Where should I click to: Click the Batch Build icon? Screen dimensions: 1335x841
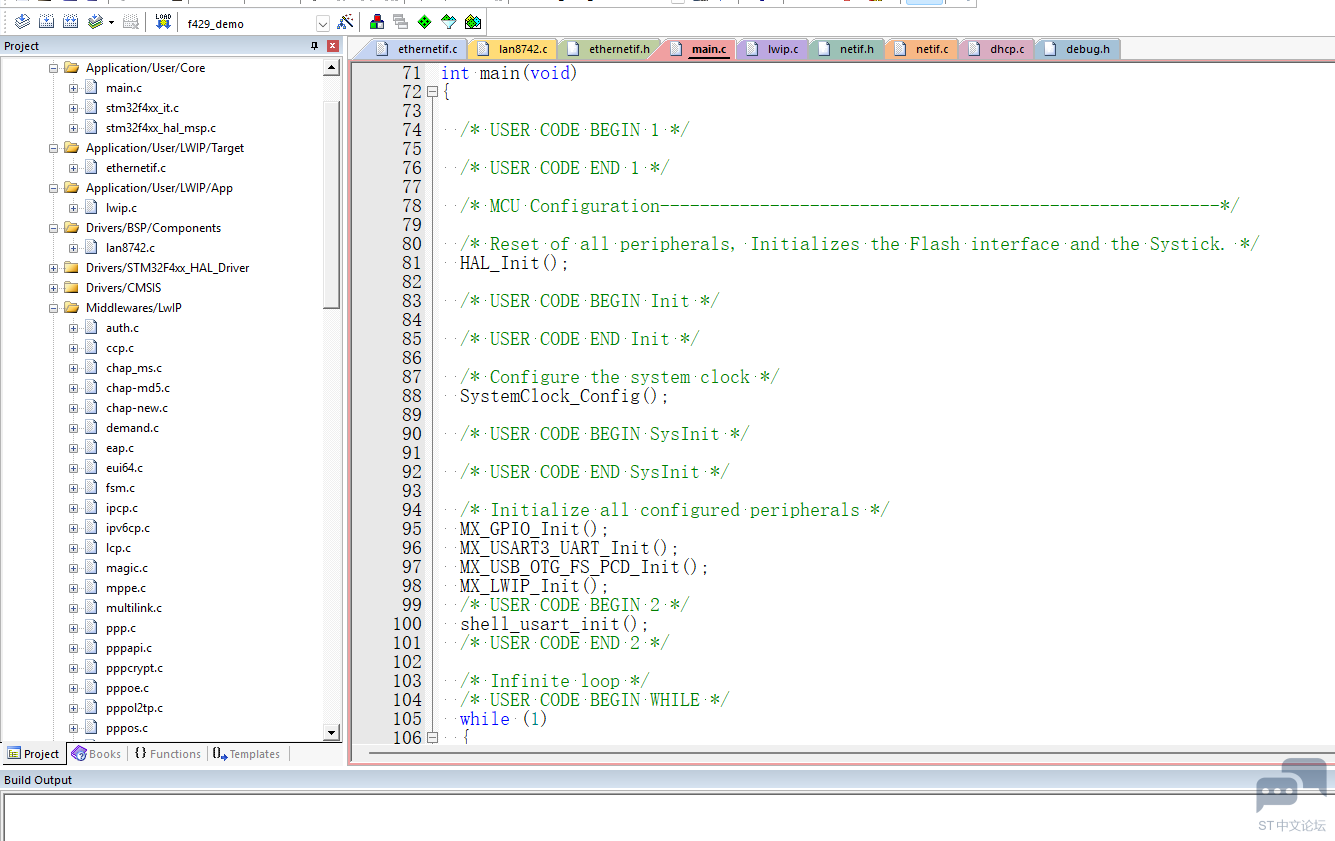(x=94, y=21)
